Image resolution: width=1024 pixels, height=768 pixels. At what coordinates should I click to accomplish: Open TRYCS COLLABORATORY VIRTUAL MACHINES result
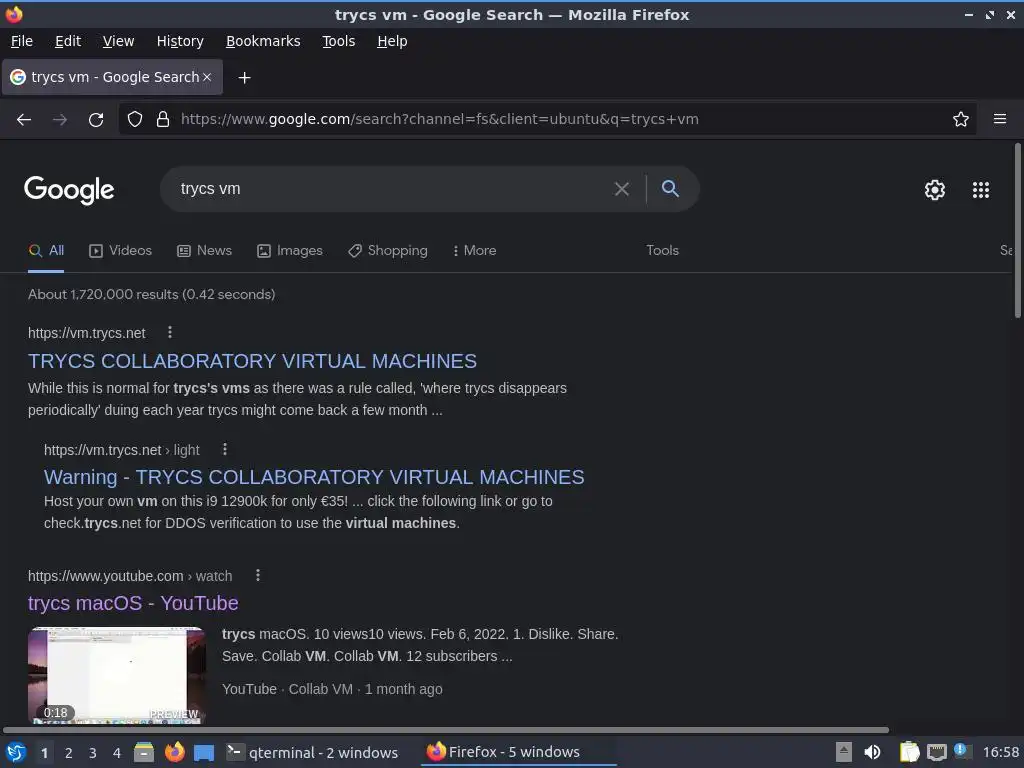click(252, 361)
